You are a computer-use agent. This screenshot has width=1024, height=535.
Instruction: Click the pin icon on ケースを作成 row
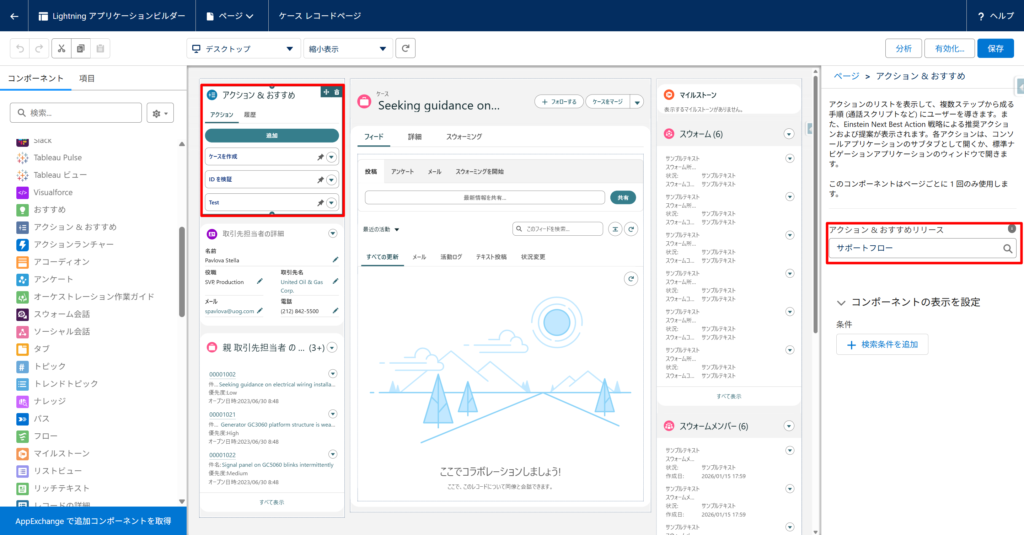[319, 157]
